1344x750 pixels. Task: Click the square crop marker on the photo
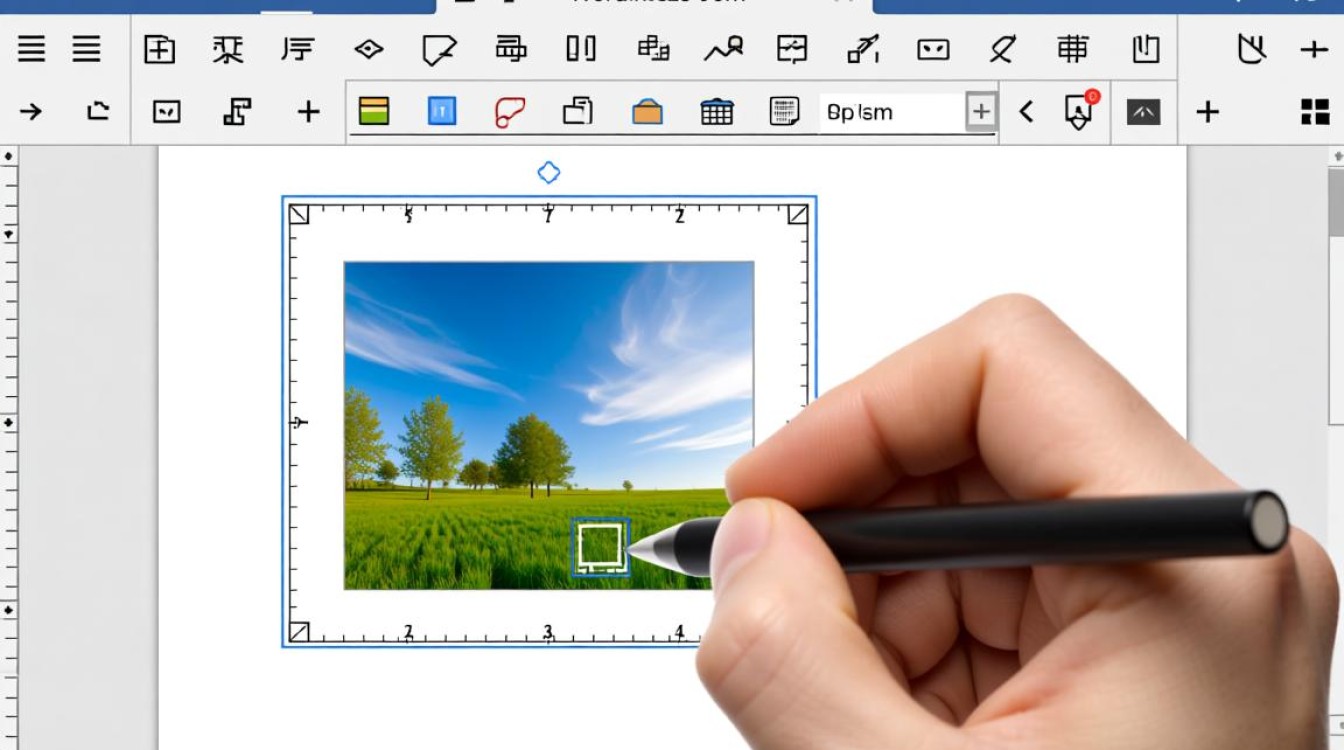pos(600,547)
